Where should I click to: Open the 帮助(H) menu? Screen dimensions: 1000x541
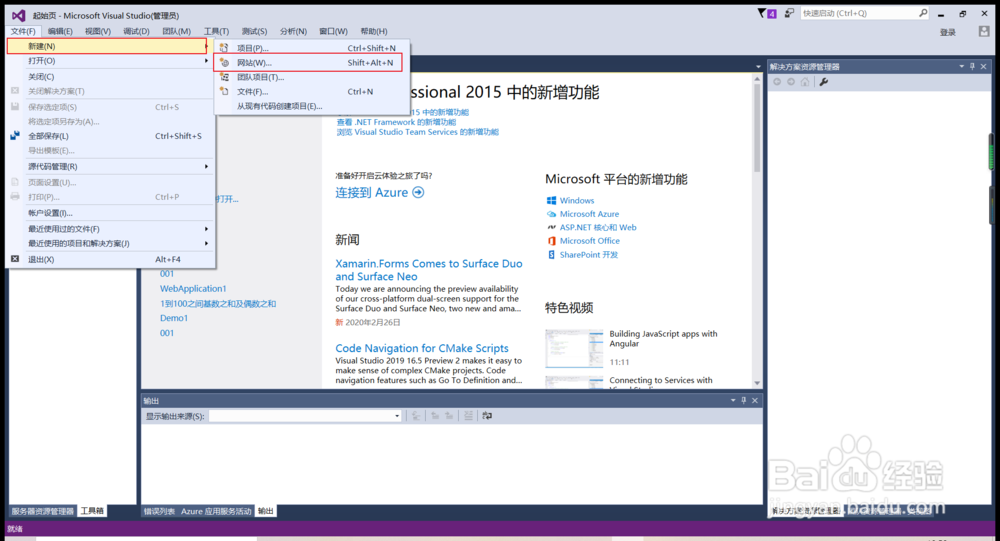tap(374, 31)
